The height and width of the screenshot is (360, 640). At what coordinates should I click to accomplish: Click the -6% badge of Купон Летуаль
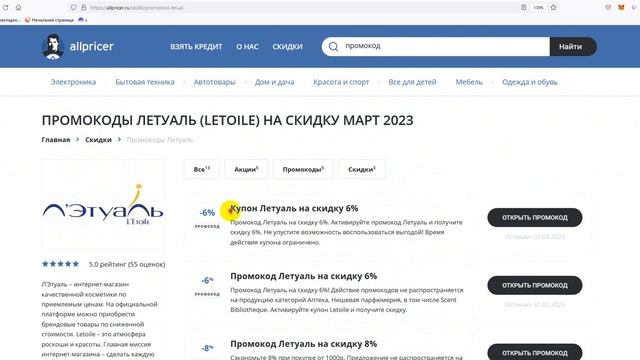(207, 213)
